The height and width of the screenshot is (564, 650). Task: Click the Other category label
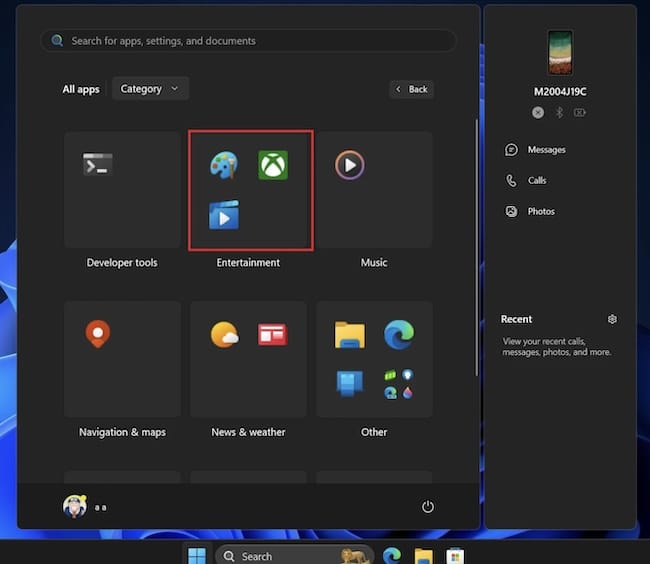pos(374,432)
